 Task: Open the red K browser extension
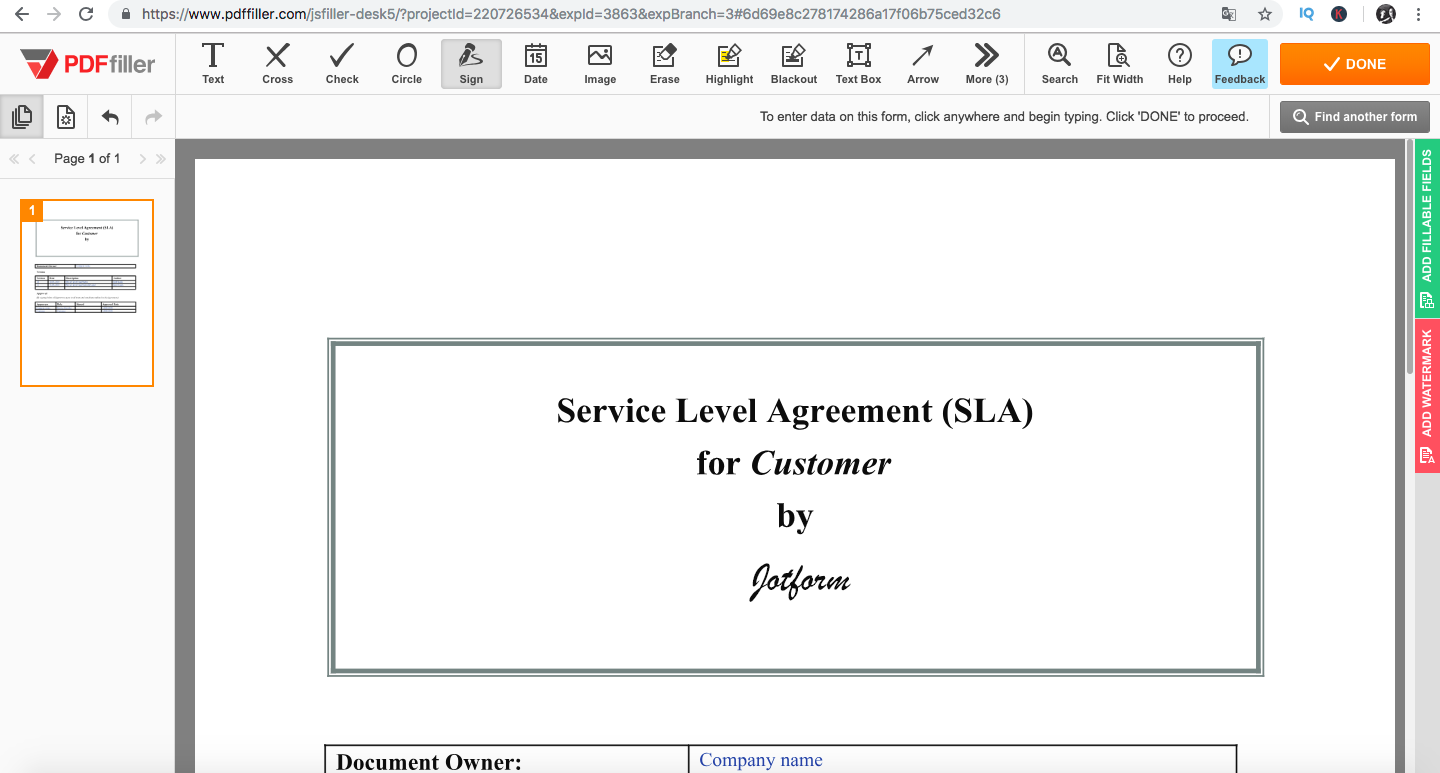[1339, 14]
